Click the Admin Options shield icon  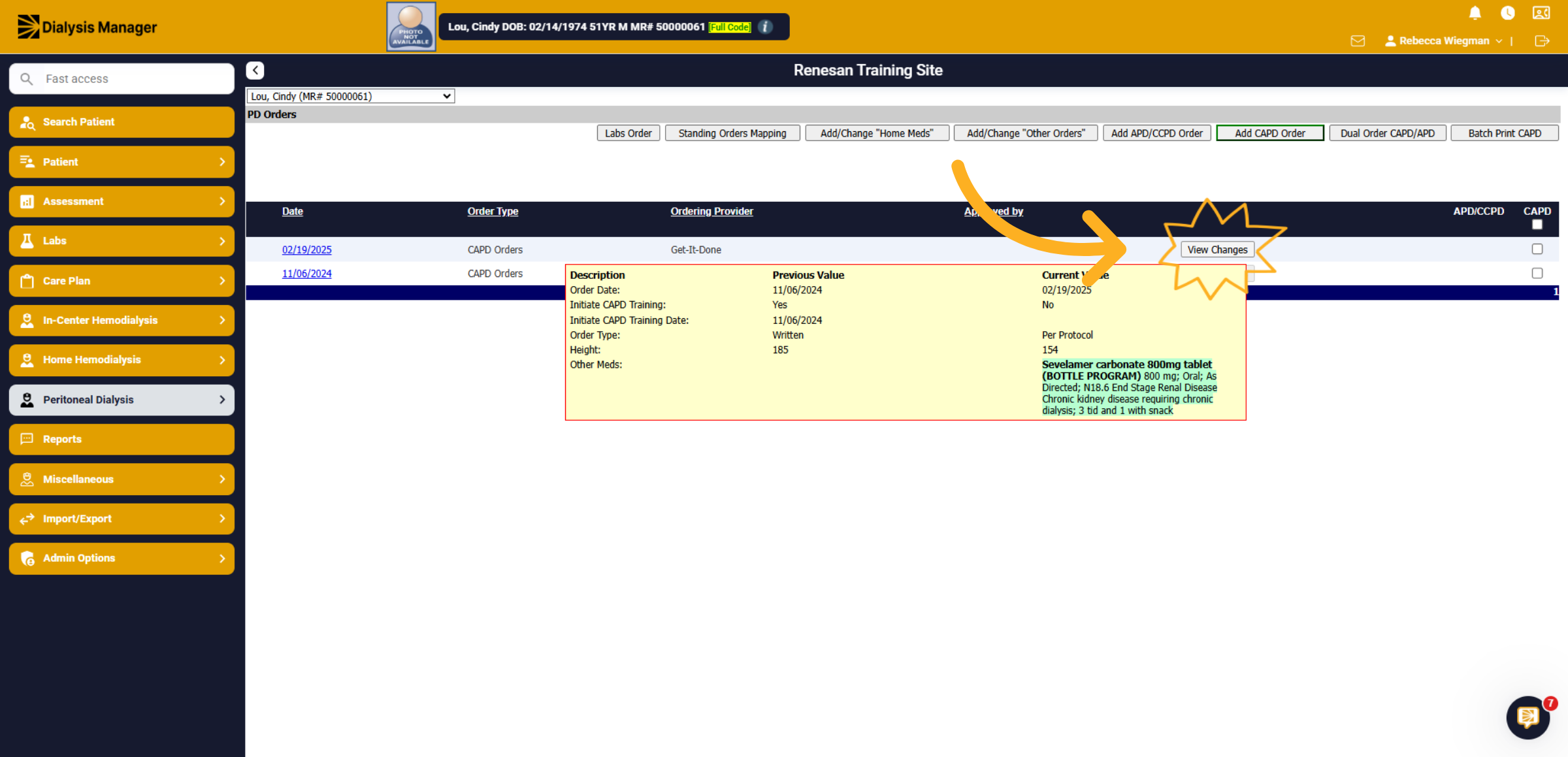[27, 558]
